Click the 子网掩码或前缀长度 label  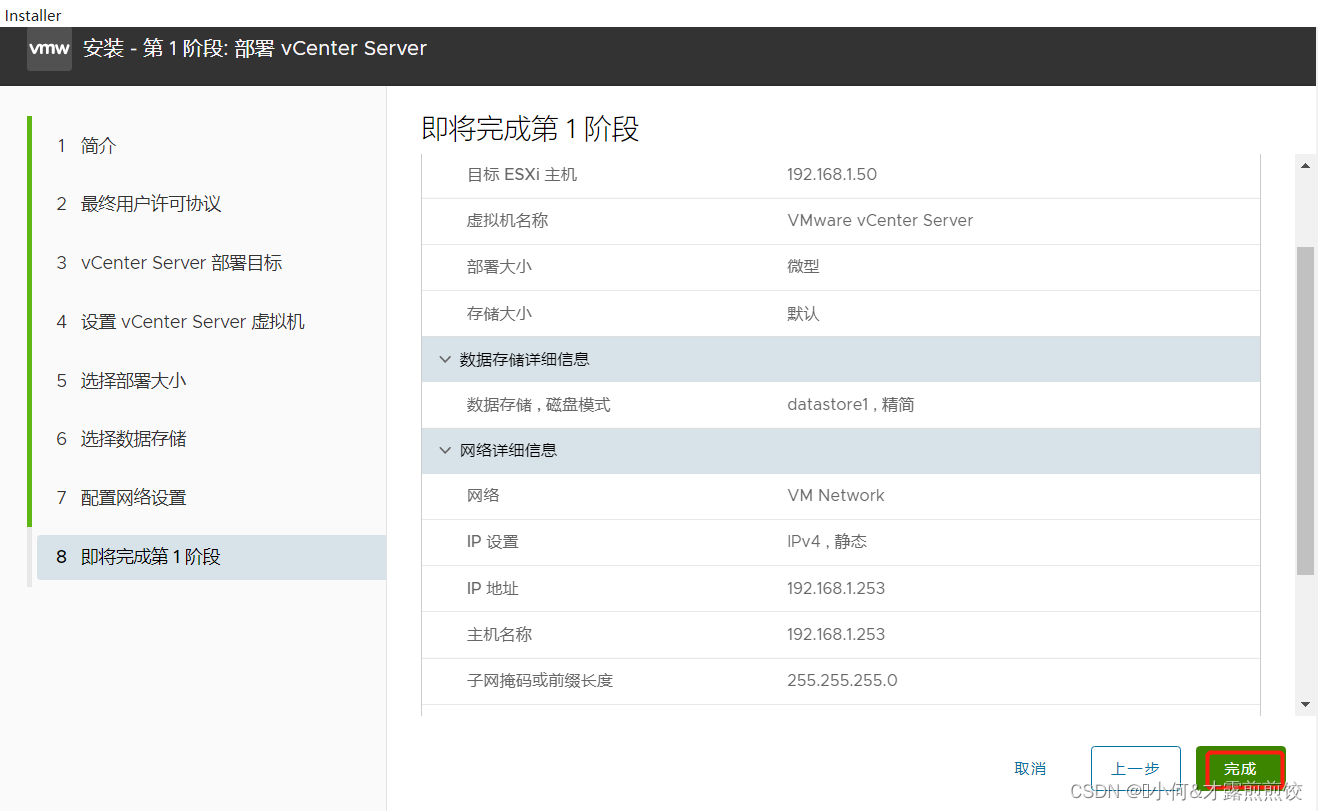tap(540, 680)
